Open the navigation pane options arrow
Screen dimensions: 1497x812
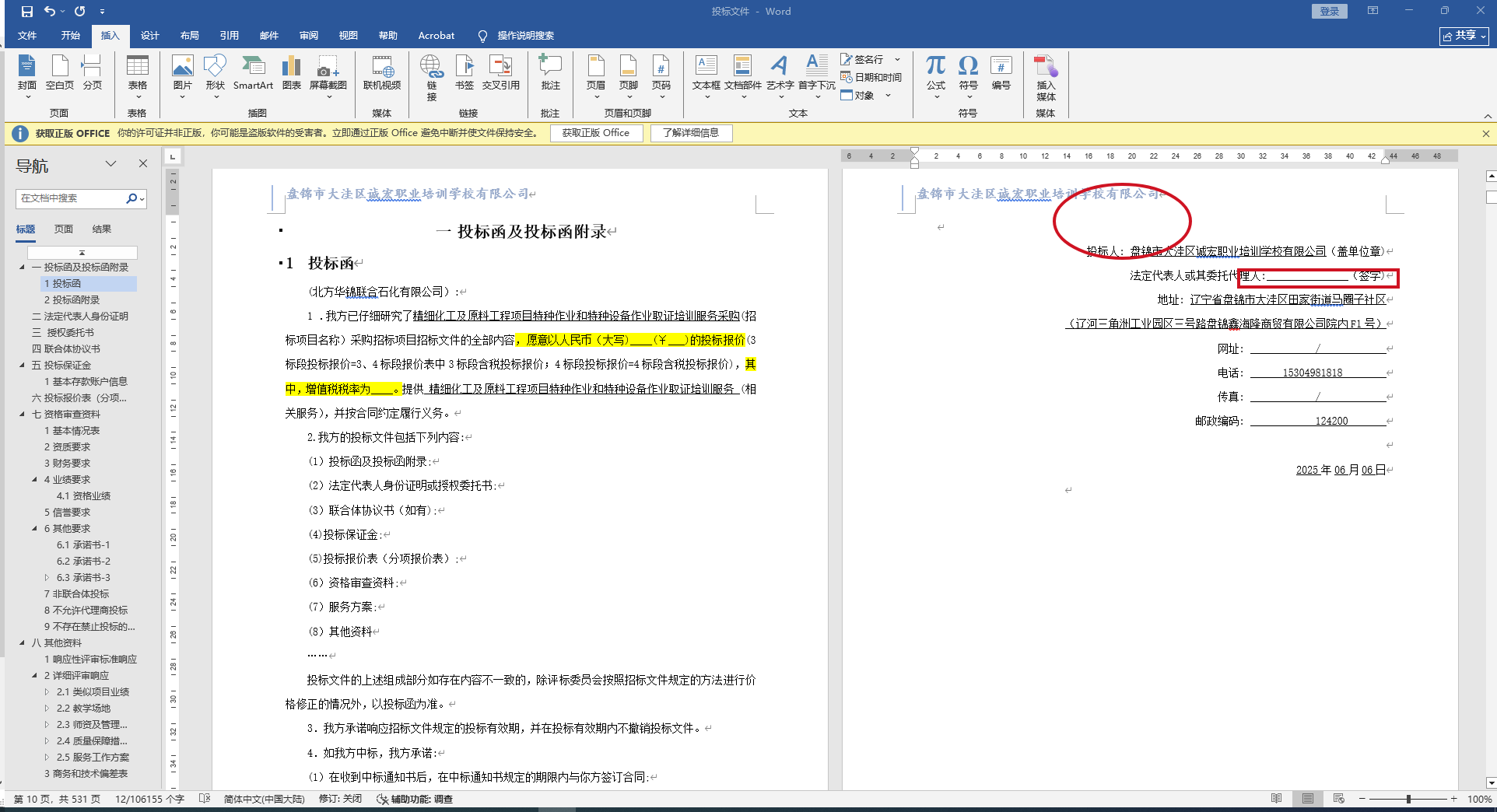pyautogui.click(x=111, y=164)
